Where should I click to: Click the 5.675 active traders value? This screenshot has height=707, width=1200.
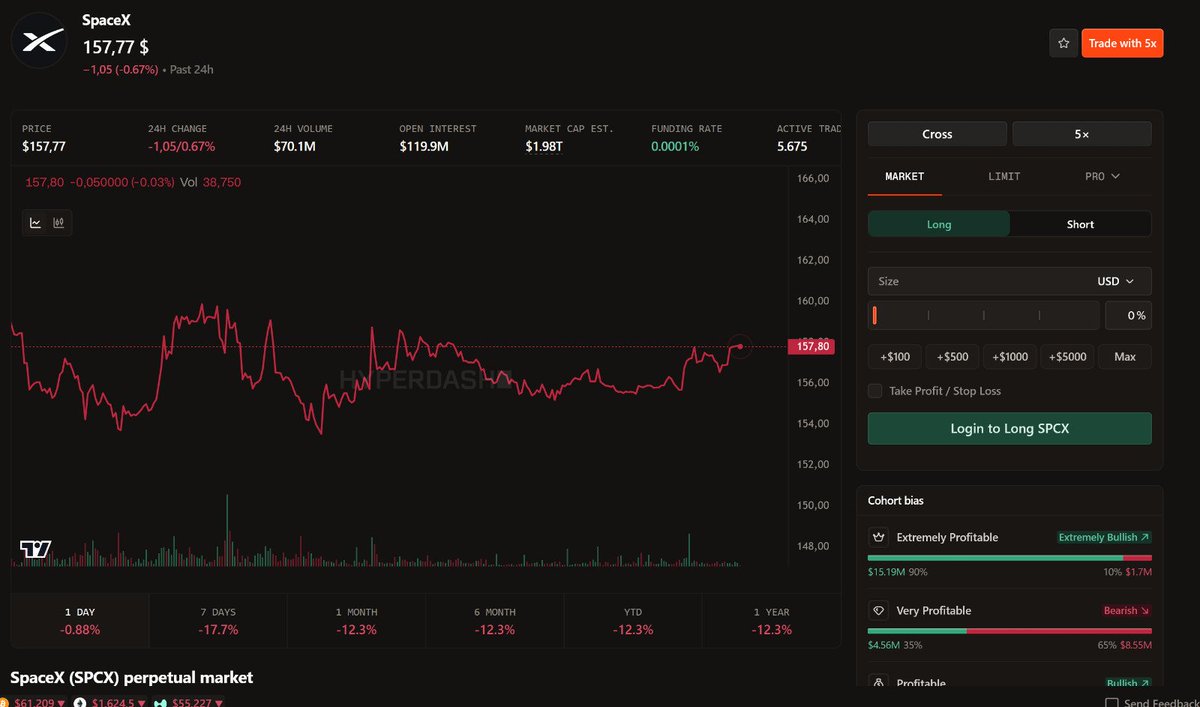pyautogui.click(x=792, y=146)
